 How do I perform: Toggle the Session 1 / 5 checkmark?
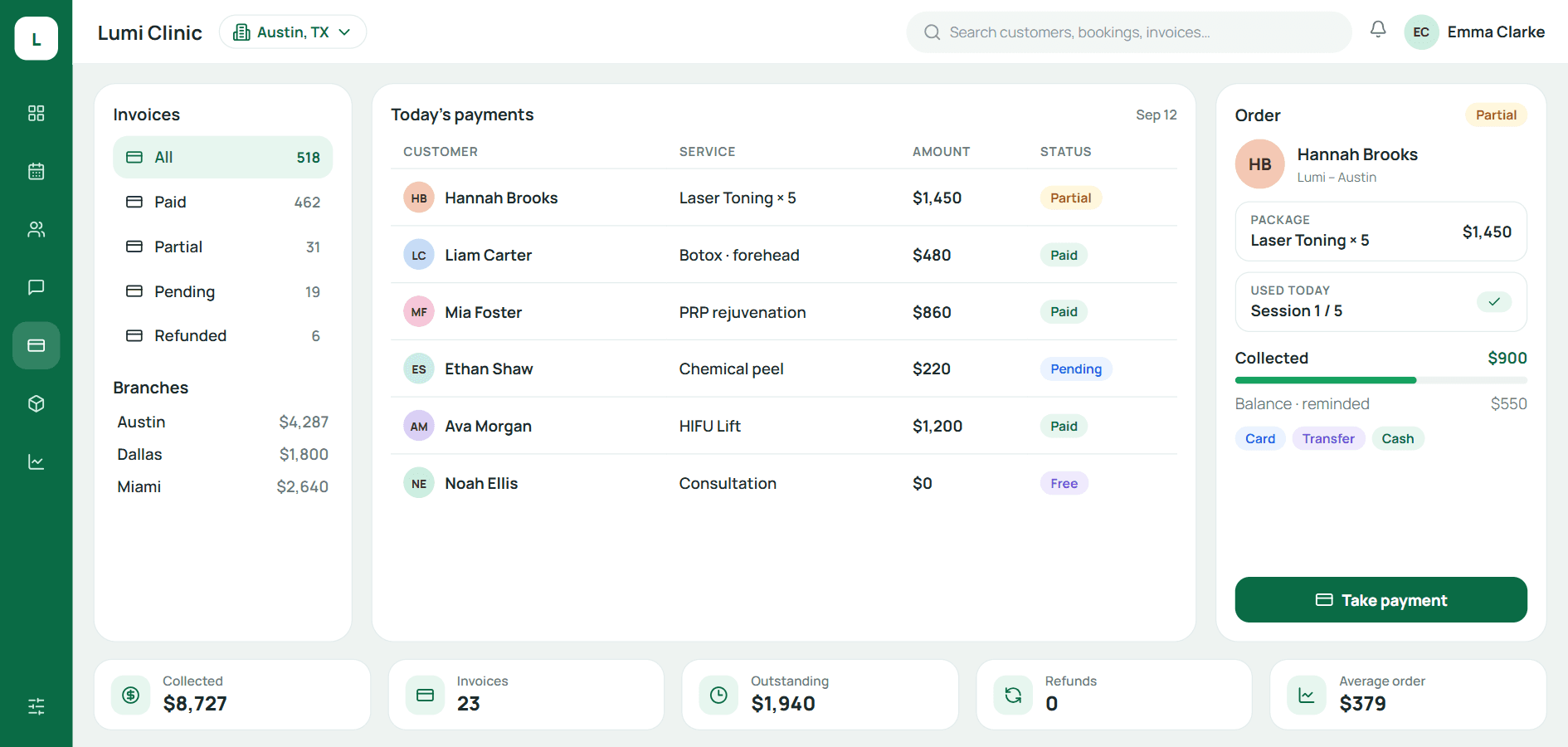tap(1493, 301)
